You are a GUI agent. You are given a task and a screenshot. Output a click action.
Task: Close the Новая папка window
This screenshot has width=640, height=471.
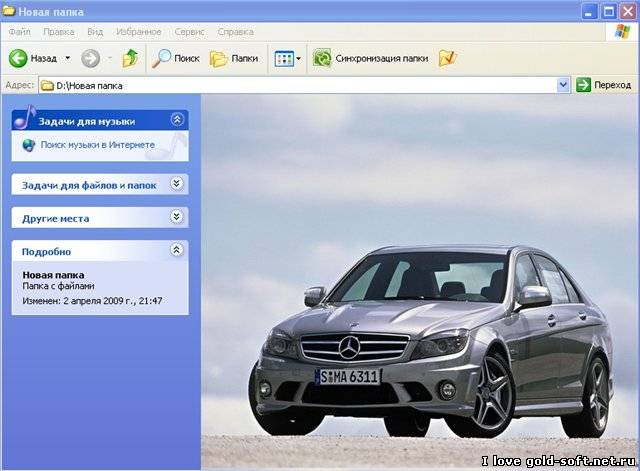(629, 11)
